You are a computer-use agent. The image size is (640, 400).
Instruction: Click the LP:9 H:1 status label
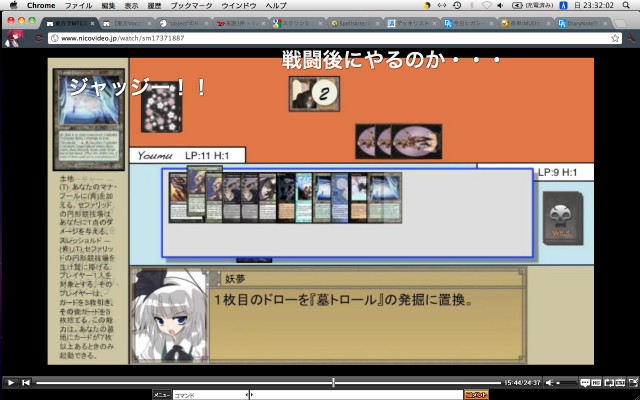[x=558, y=172]
